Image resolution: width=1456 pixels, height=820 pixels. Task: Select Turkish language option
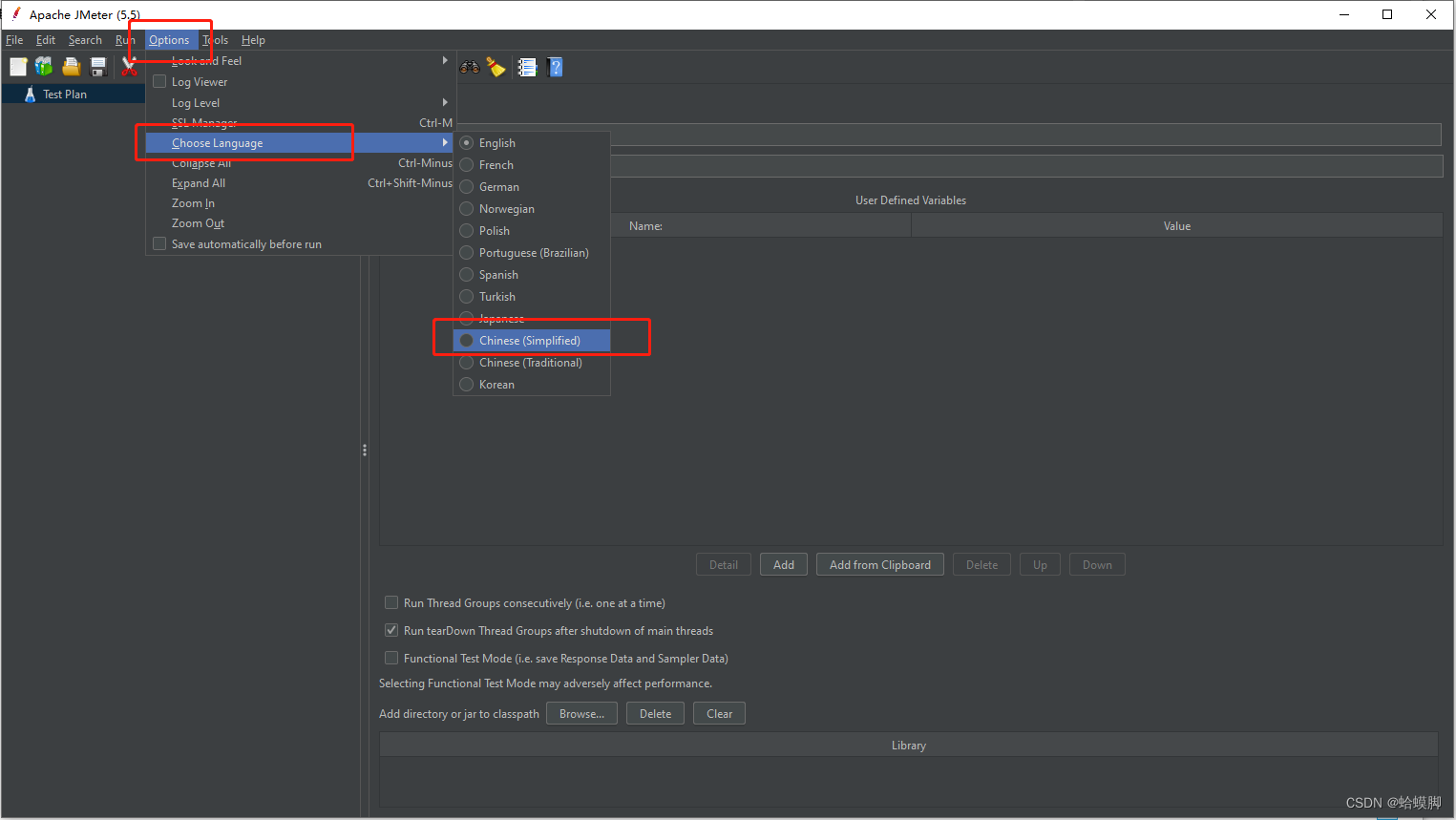(x=532, y=297)
